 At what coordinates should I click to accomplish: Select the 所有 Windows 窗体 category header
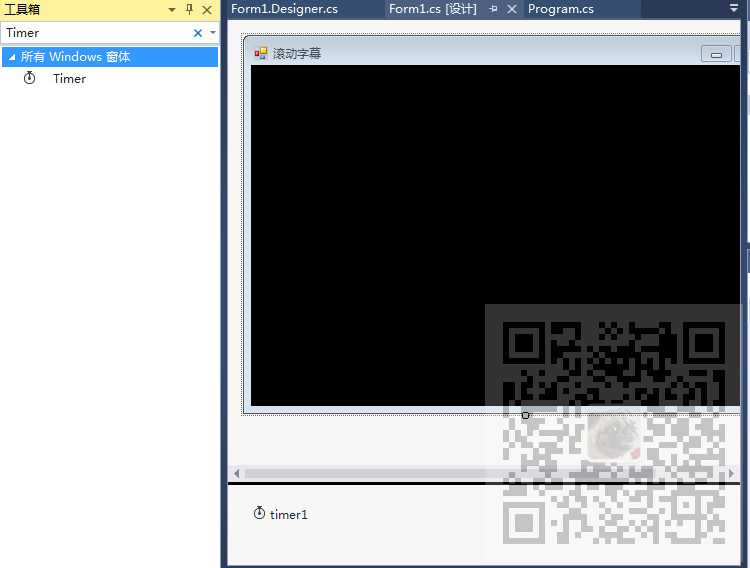click(110, 57)
